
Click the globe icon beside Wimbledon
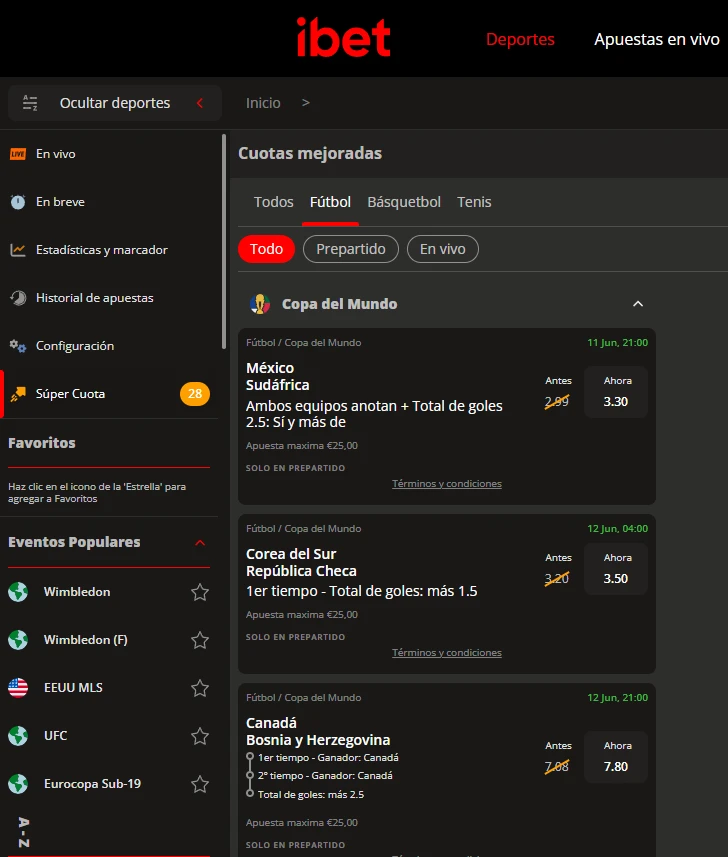click(x=18, y=592)
